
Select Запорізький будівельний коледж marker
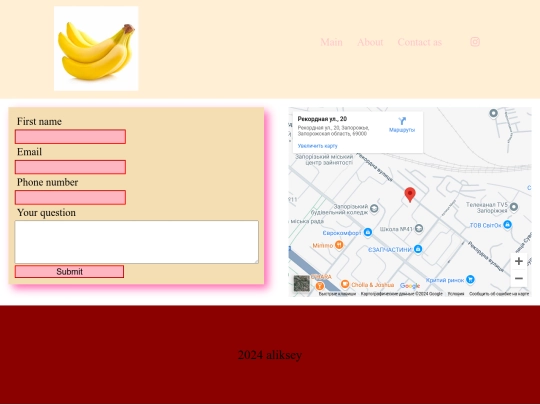tap(374, 208)
